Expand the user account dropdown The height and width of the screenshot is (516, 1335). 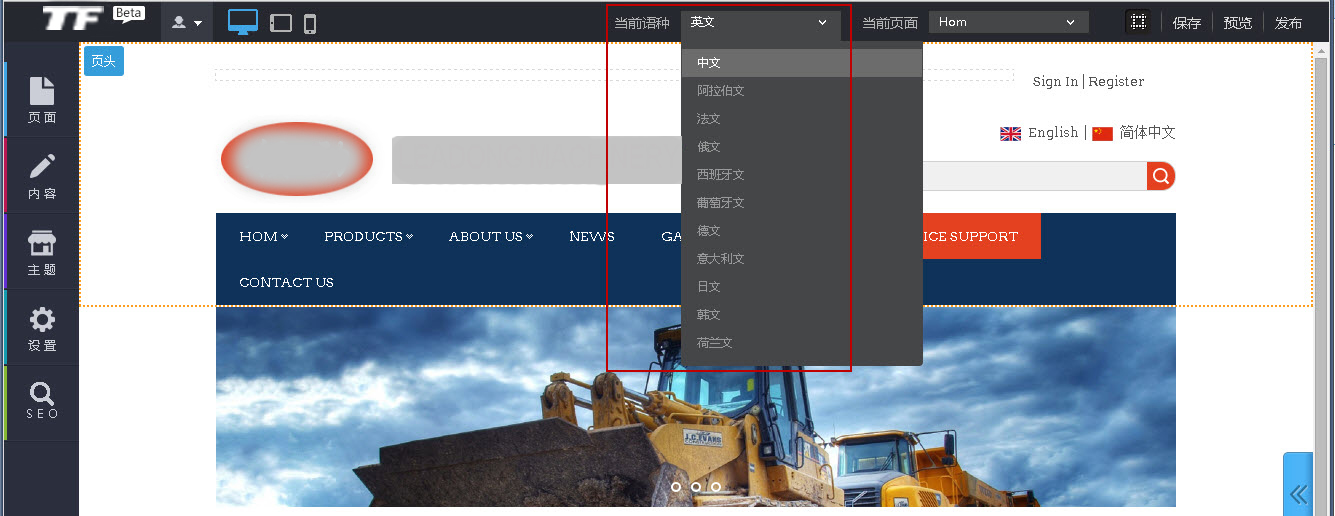[x=187, y=22]
